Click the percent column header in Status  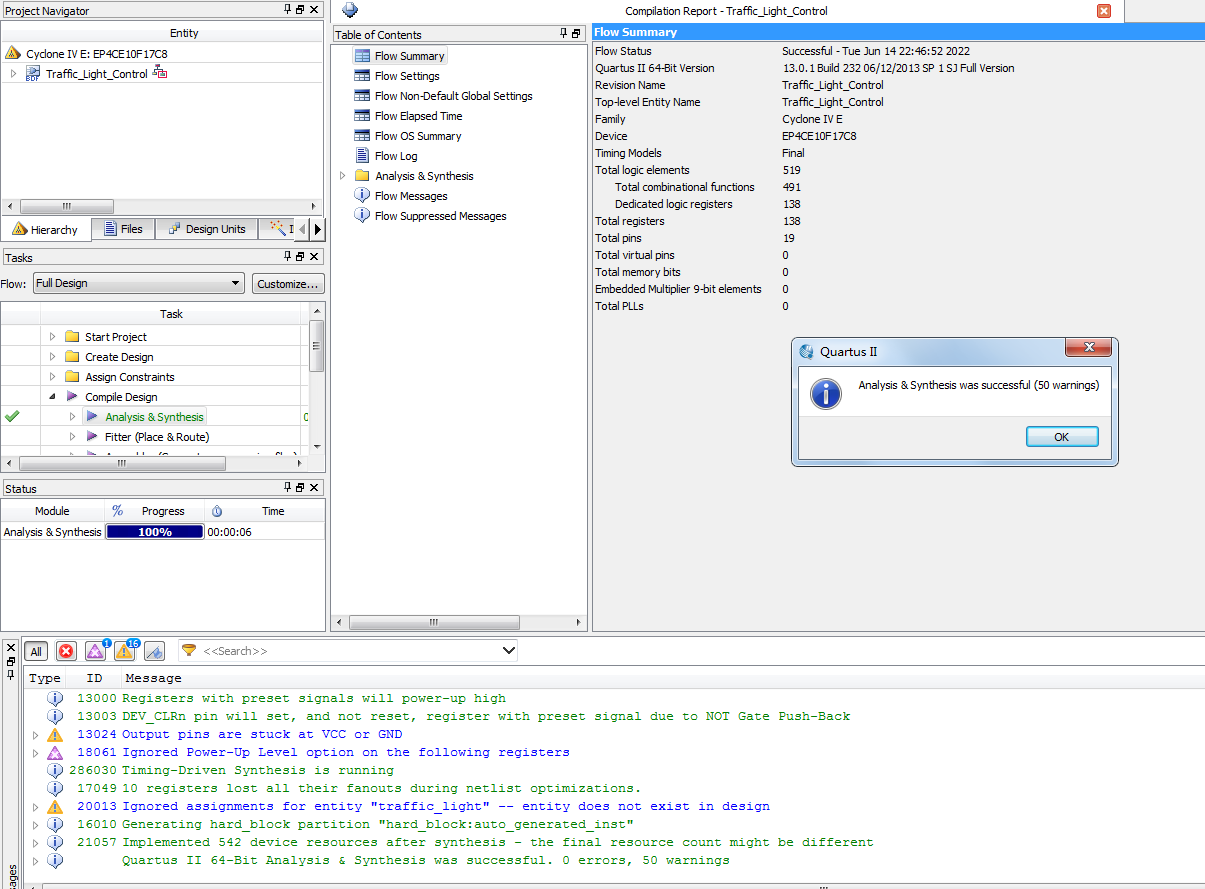point(117,511)
